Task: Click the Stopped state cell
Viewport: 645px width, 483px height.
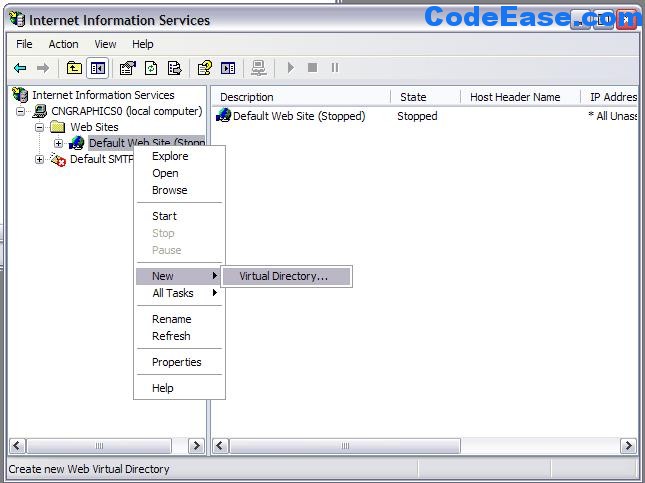Action: tap(417, 116)
